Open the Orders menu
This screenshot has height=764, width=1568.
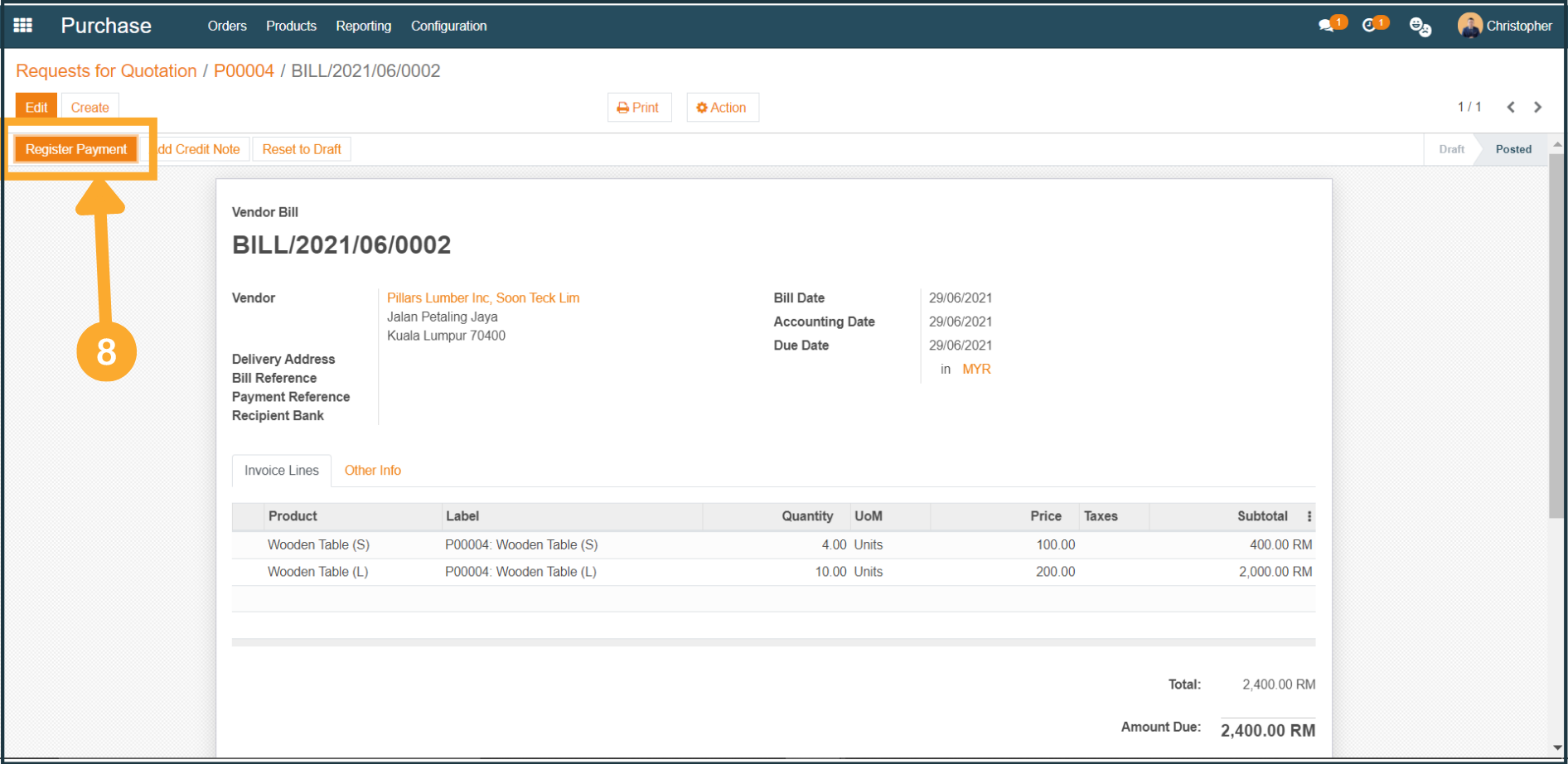227,26
